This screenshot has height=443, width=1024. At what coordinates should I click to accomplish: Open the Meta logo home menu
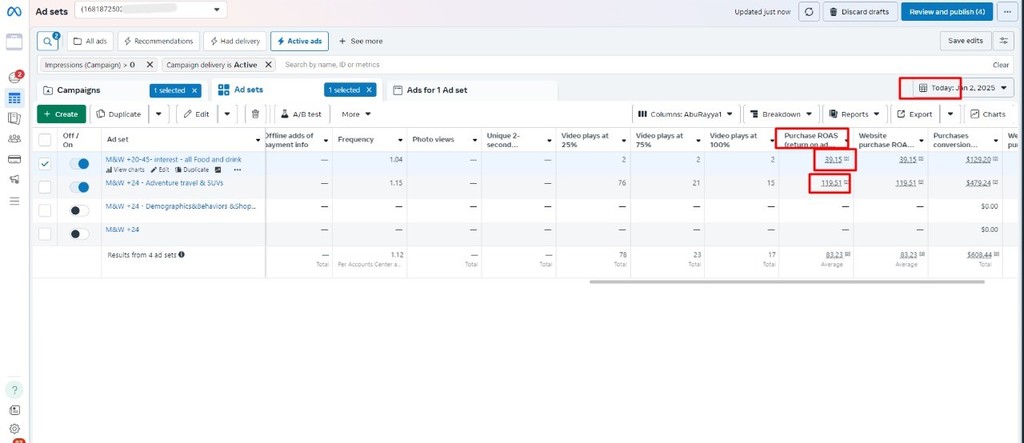click(x=14, y=11)
